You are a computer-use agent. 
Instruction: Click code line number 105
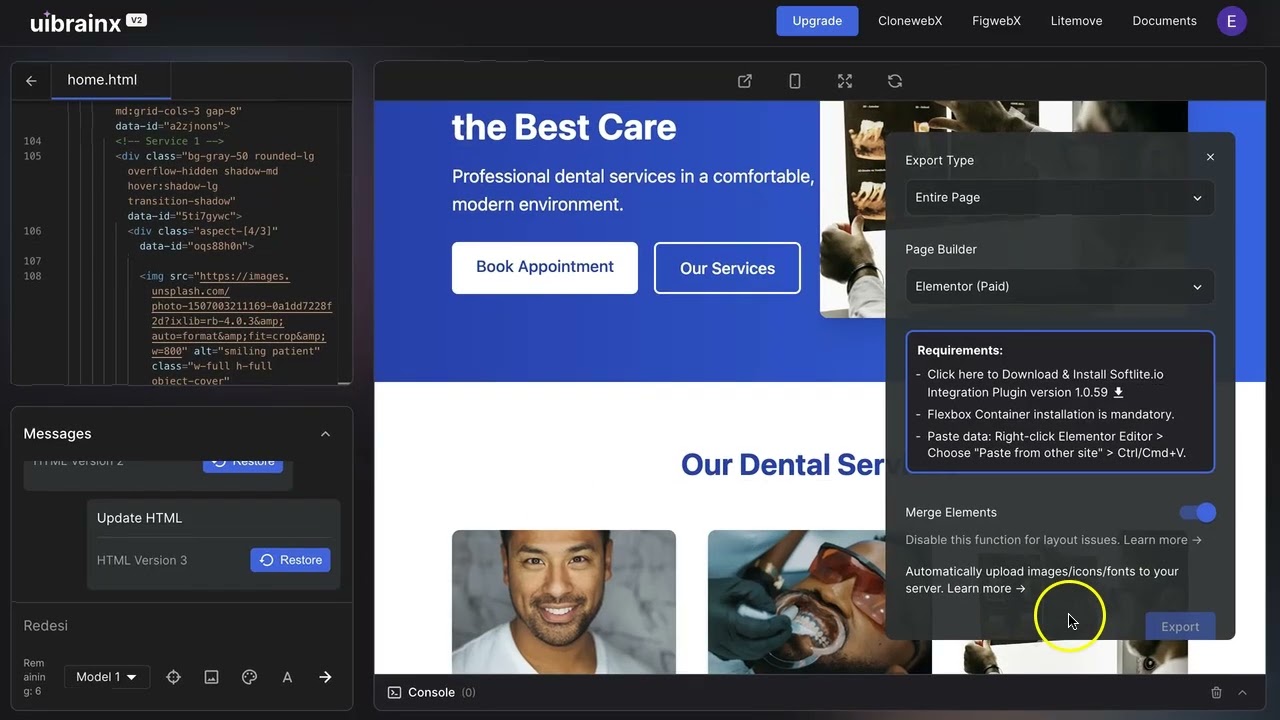[x=32, y=156]
